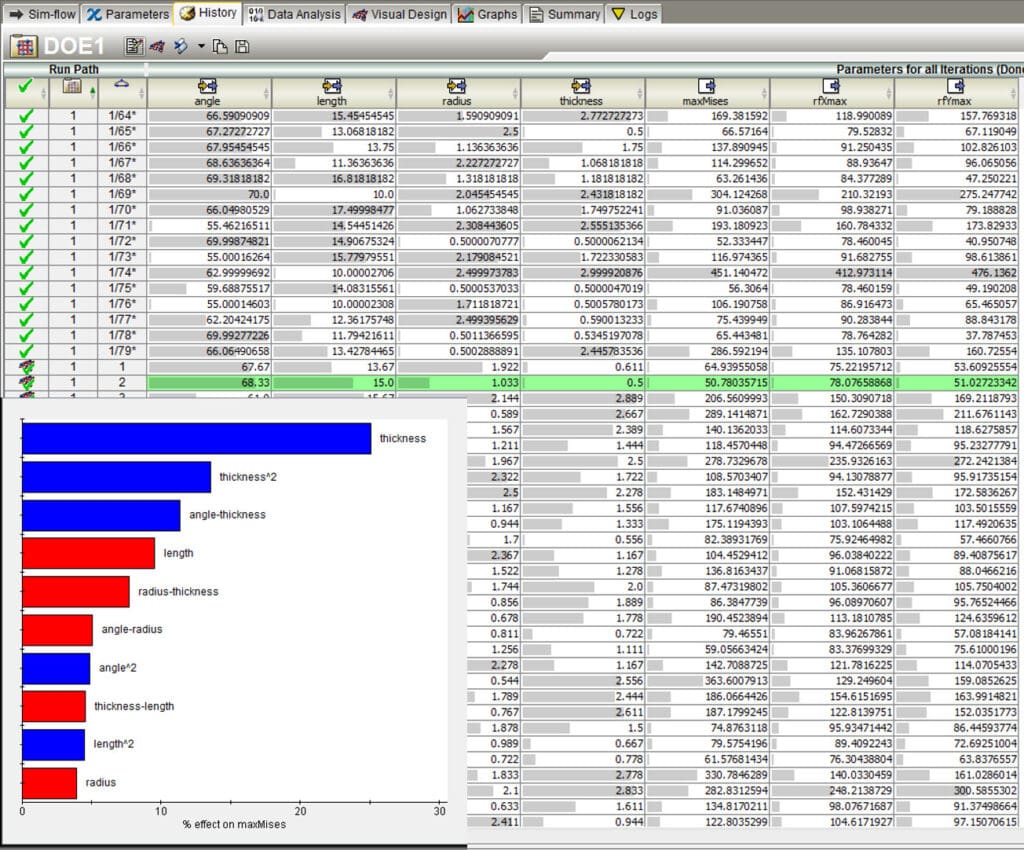Select length cell 16.81818182
This screenshot has width=1024, height=850.
click(334, 178)
